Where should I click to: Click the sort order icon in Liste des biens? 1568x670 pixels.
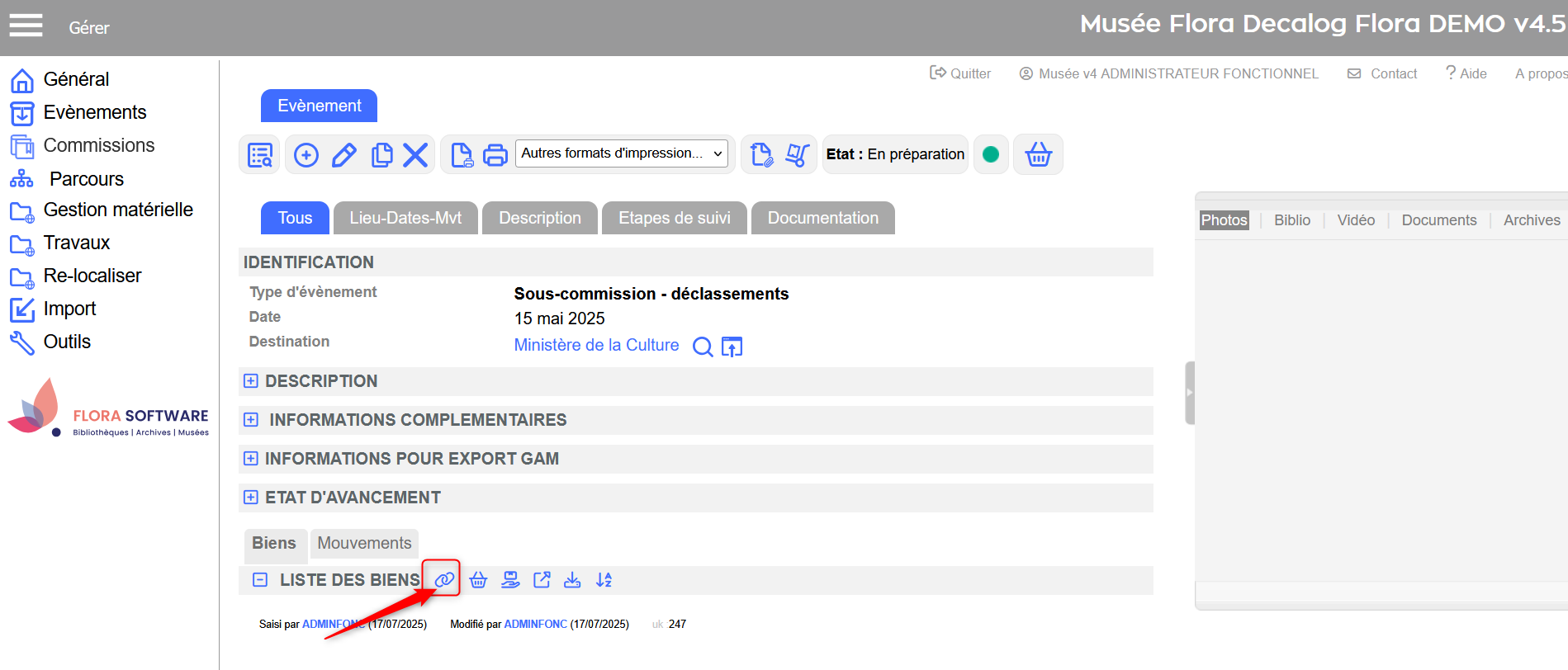point(604,580)
